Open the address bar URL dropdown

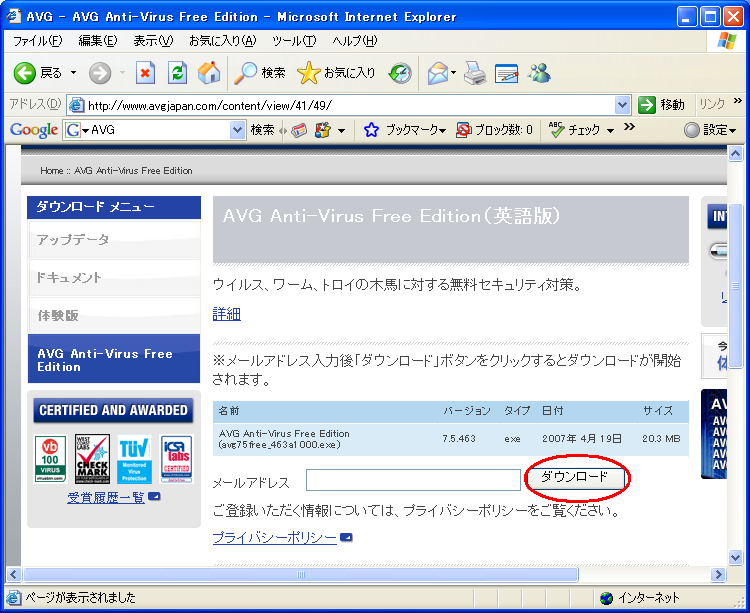(x=622, y=105)
